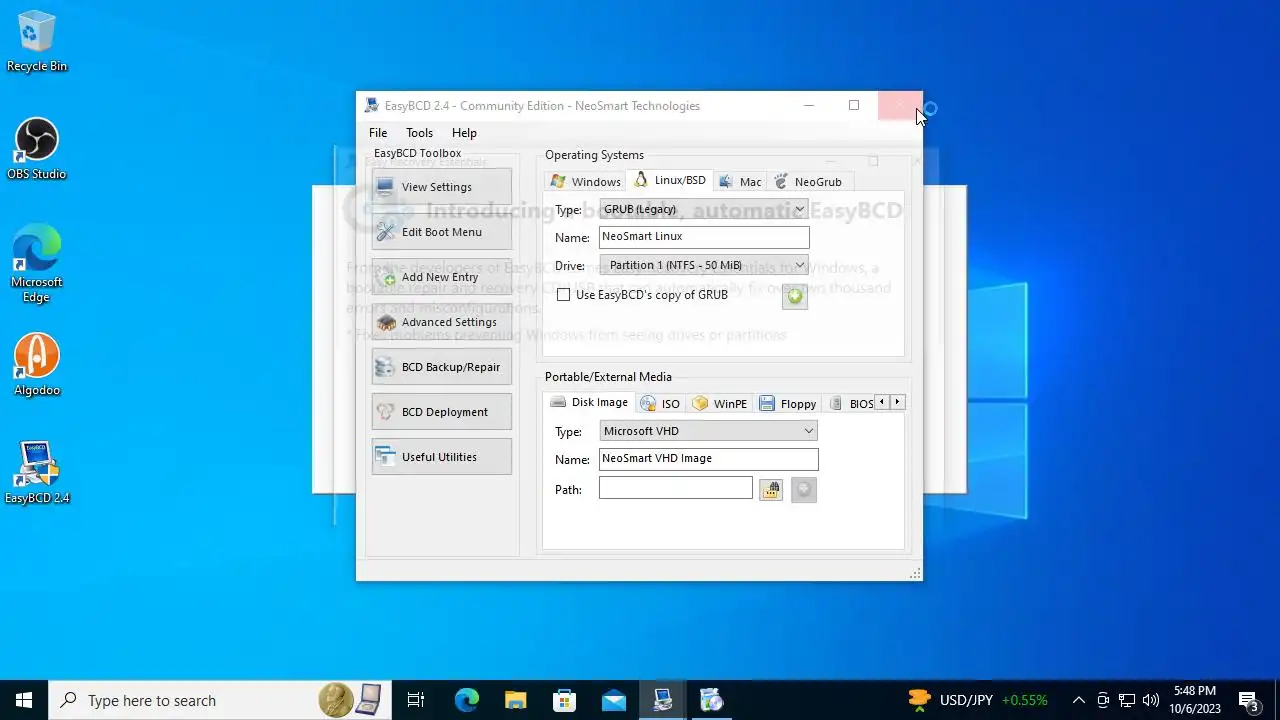Click the installer taskbar icon
This screenshot has height=720, width=1280.
coord(711,700)
